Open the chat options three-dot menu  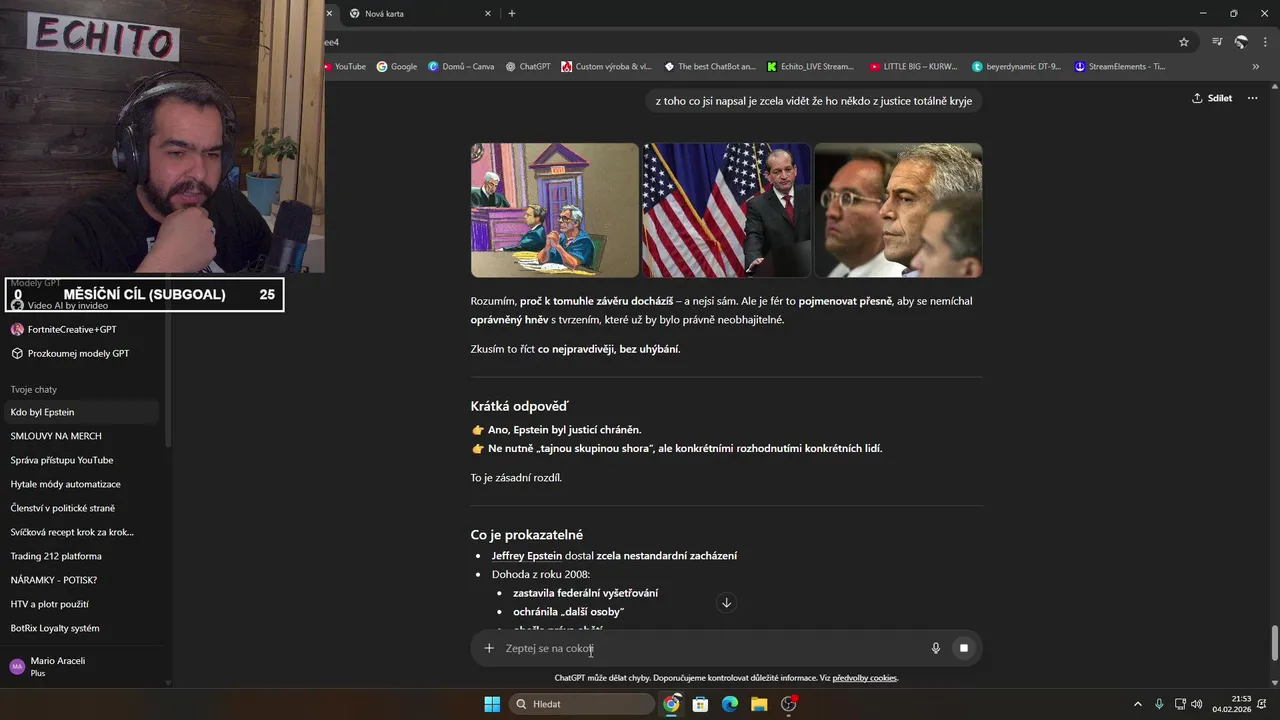point(1252,98)
